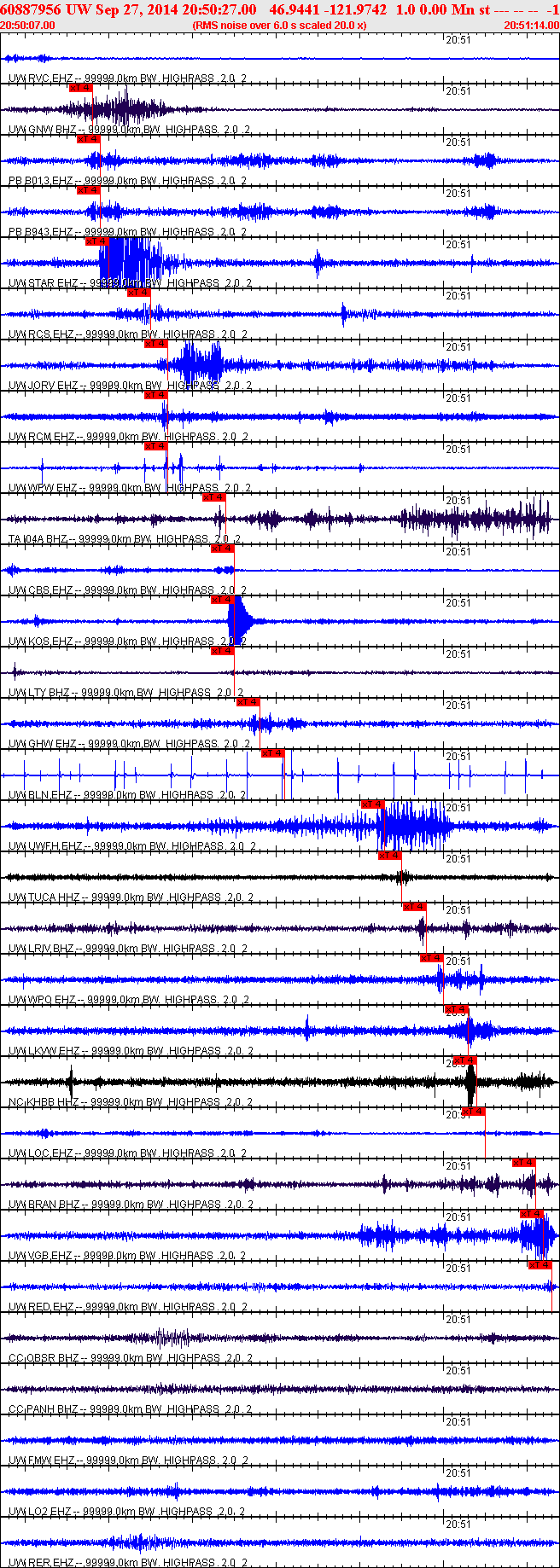Select the red pick marker on the JORV trace
Viewport: 560px width, 1568px height.
pyautogui.click(x=155, y=343)
